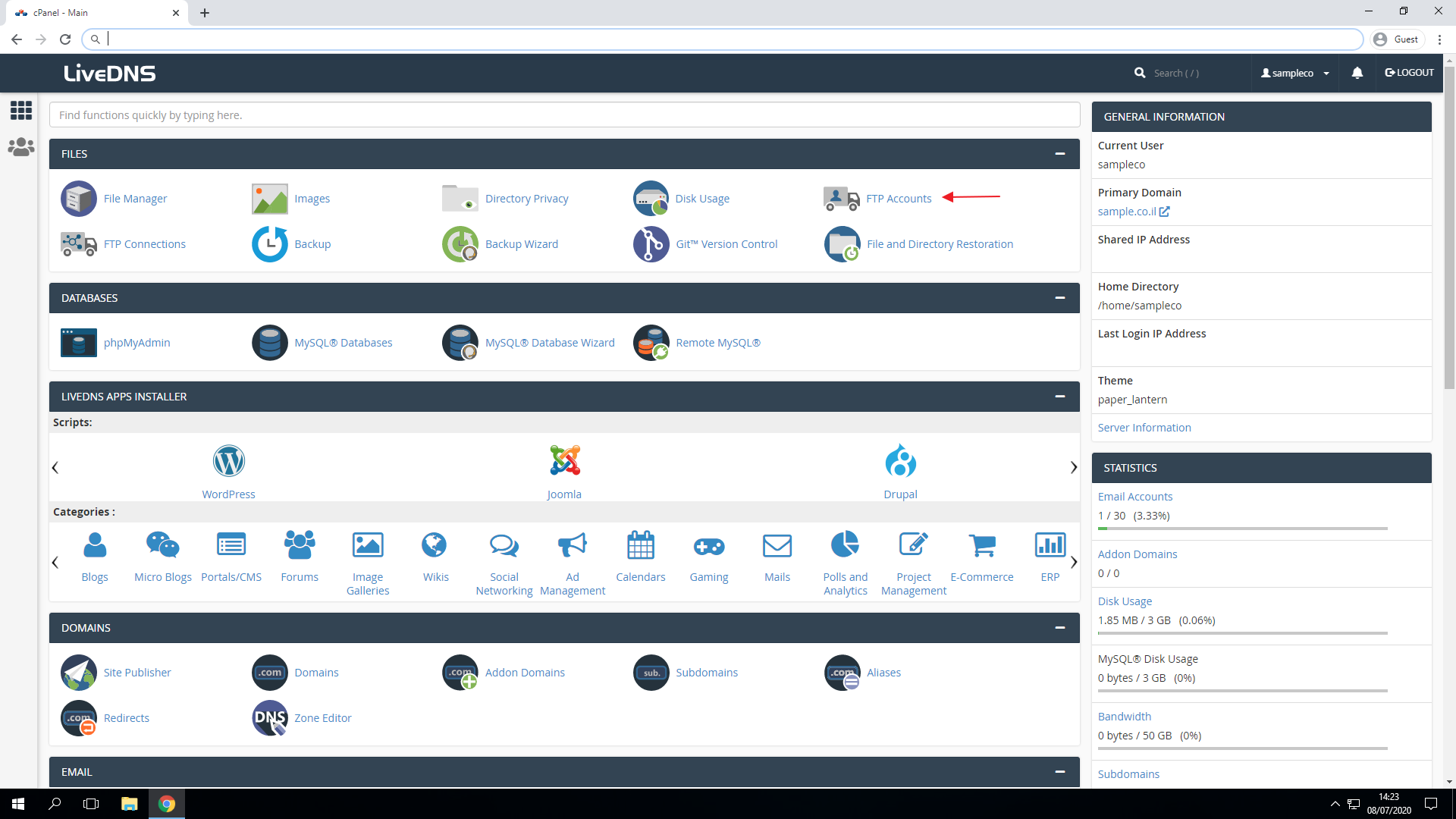Click the notifications bell icon

[1357, 73]
